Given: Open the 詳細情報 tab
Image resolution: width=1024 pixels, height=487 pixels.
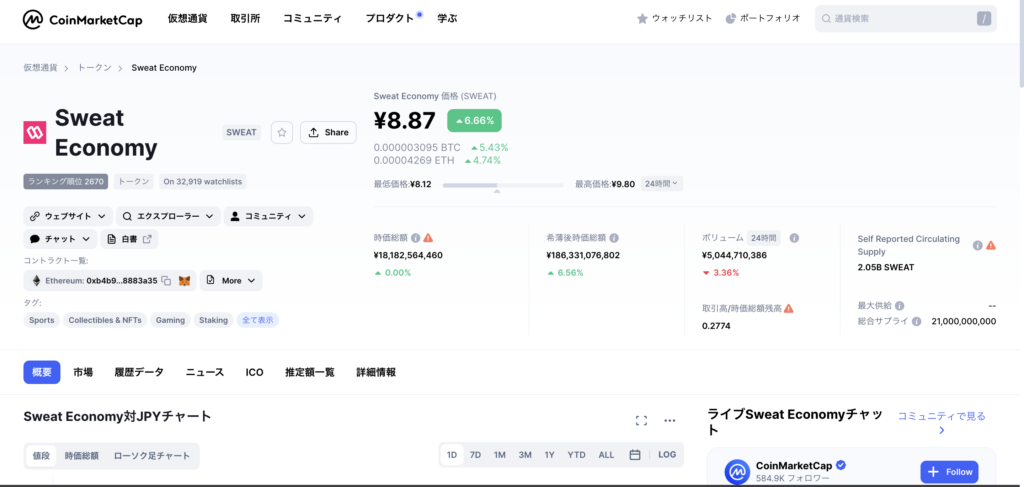Looking at the screenshot, I should (376, 372).
